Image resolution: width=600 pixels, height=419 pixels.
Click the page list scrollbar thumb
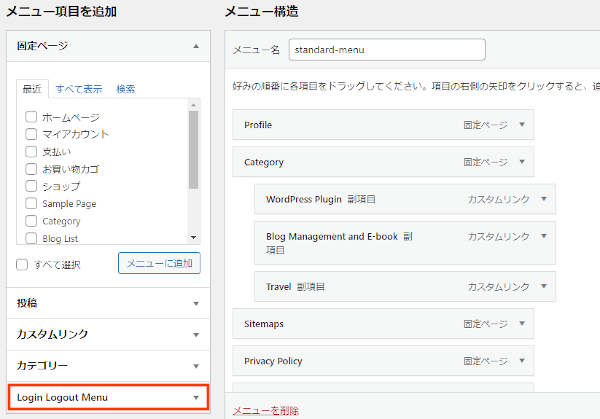coord(193,150)
